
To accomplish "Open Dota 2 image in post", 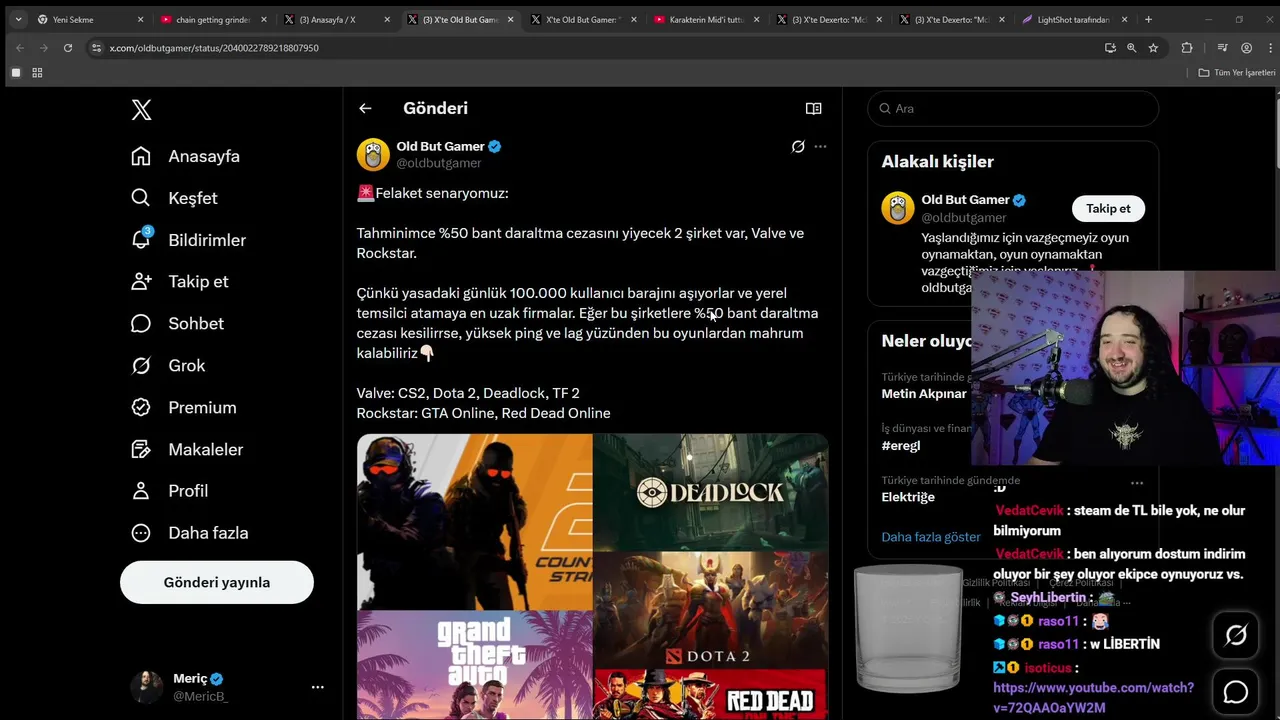I will pyautogui.click(x=711, y=610).
